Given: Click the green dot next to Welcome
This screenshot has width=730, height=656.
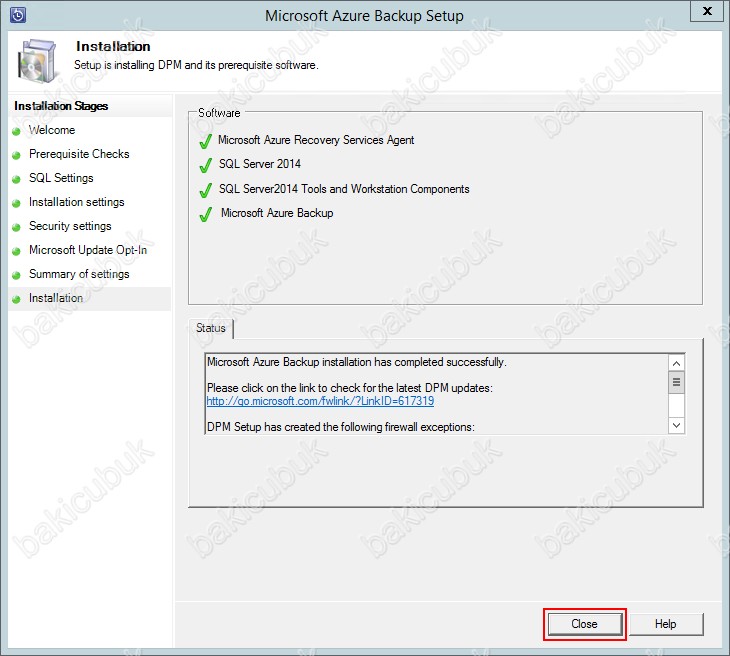Looking at the screenshot, I should click(x=16, y=131).
